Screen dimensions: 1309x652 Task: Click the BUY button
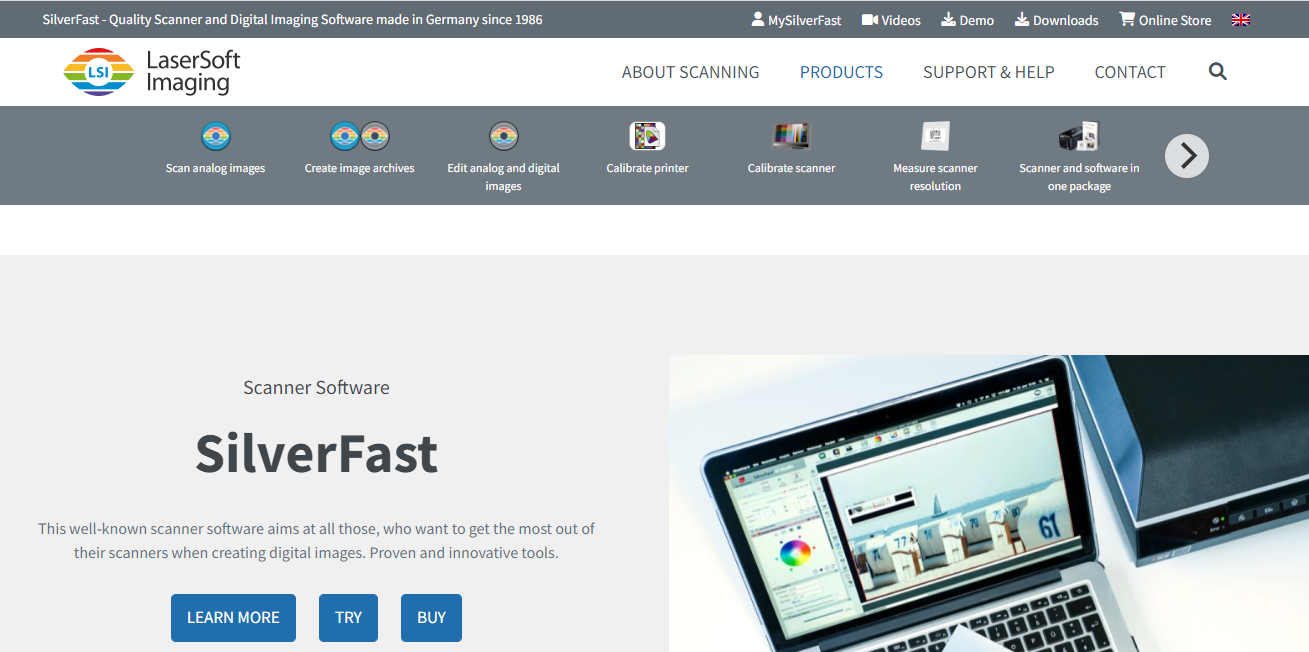coord(431,618)
